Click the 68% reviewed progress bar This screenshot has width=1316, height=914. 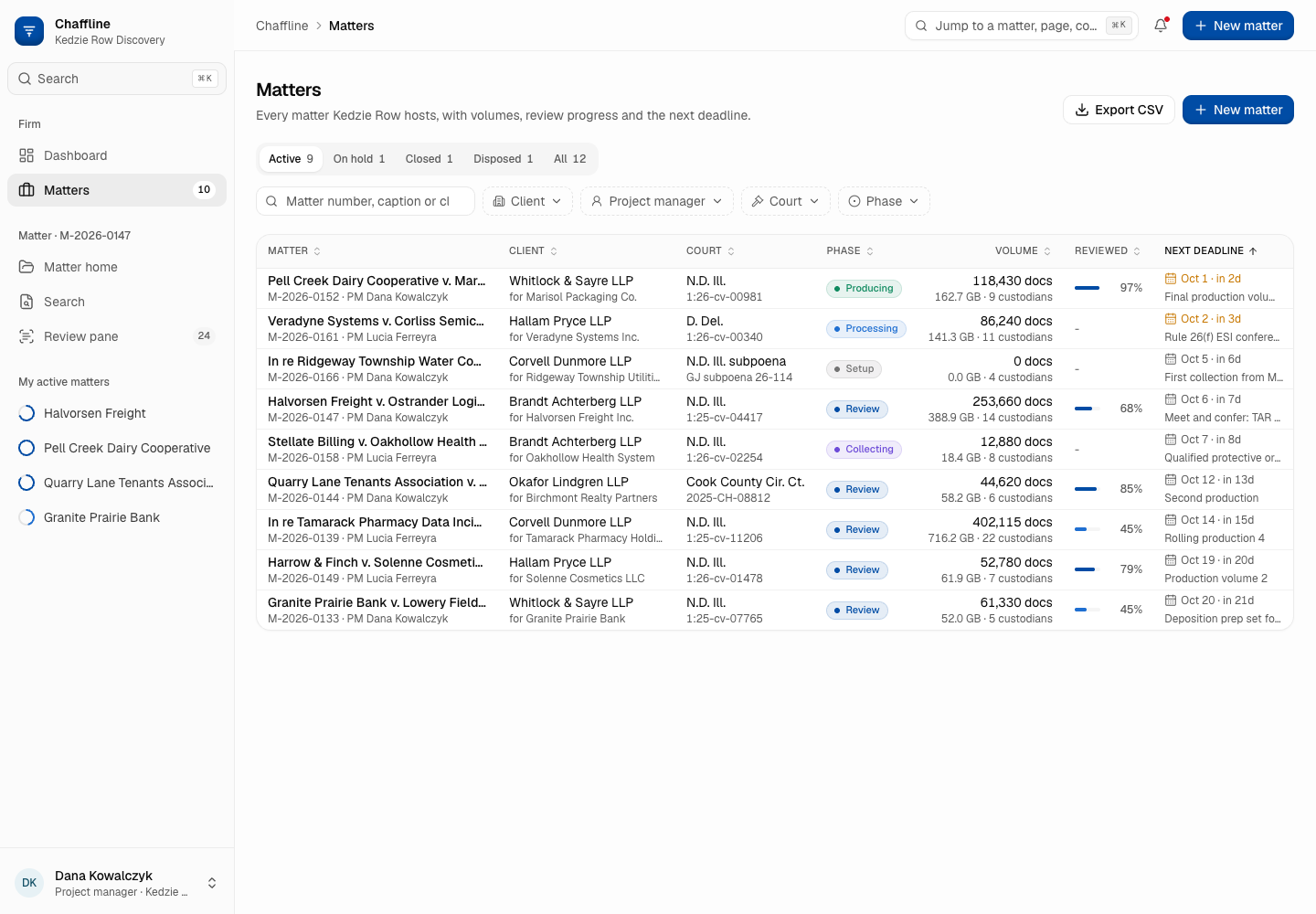click(1088, 409)
